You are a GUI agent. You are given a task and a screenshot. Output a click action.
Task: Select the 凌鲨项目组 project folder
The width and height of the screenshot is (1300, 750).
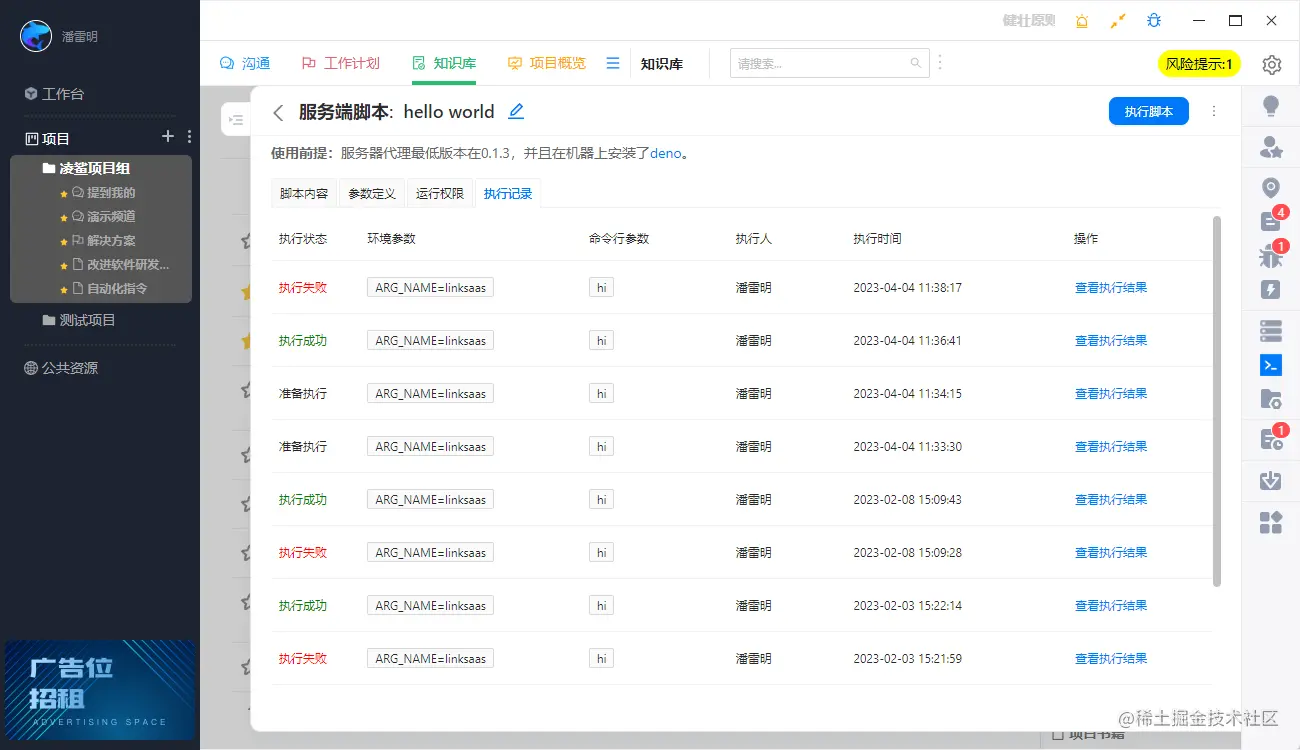(x=86, y=168)
